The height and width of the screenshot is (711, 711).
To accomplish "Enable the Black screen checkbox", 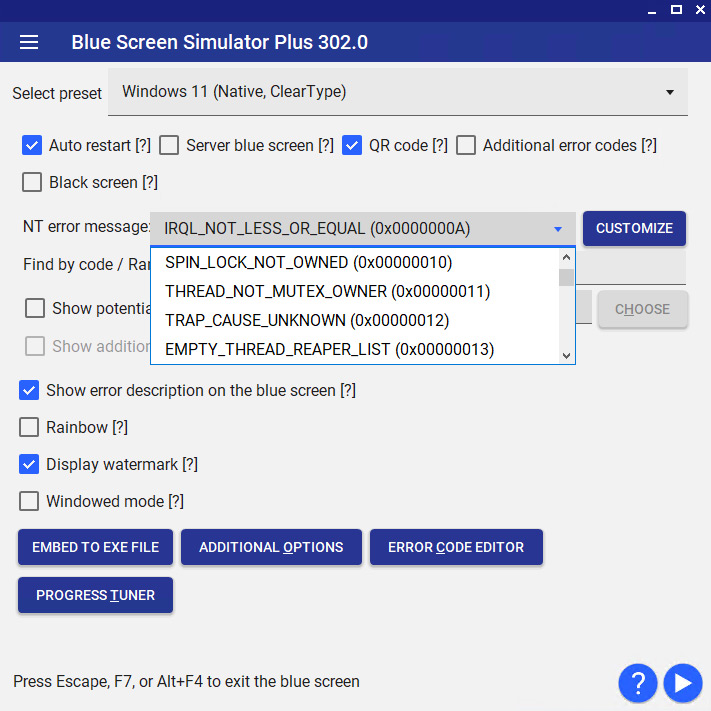I will pyautogui.click(x=32, y=182).
